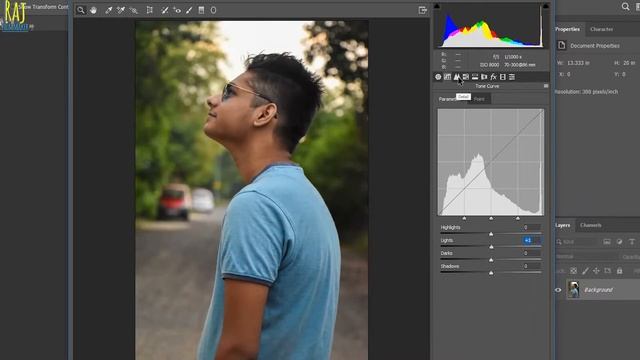The width and height of the screenshot is (640, 360).
Task: Pick the White Balance eyedropper tool
Action: pyautogui.click(x=109, y=10)
